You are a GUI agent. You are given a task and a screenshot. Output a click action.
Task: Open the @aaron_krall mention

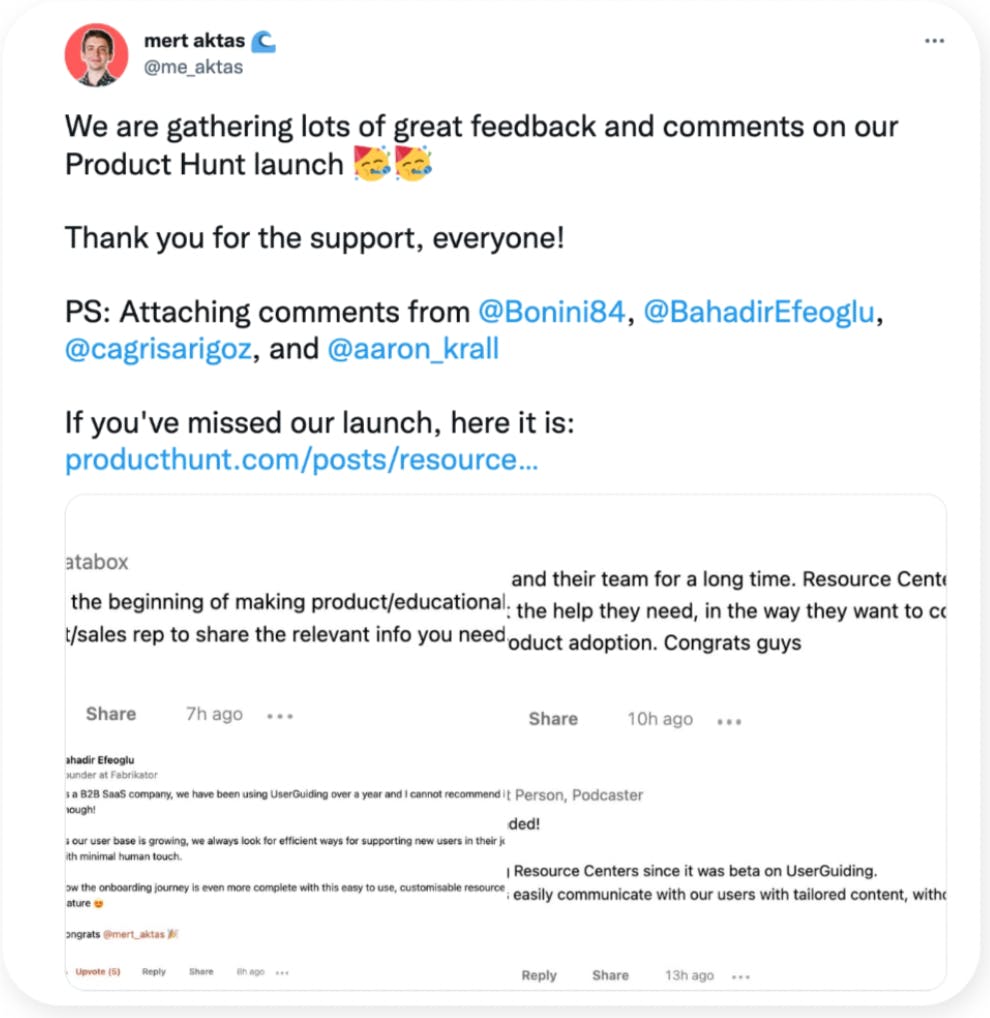412,350
